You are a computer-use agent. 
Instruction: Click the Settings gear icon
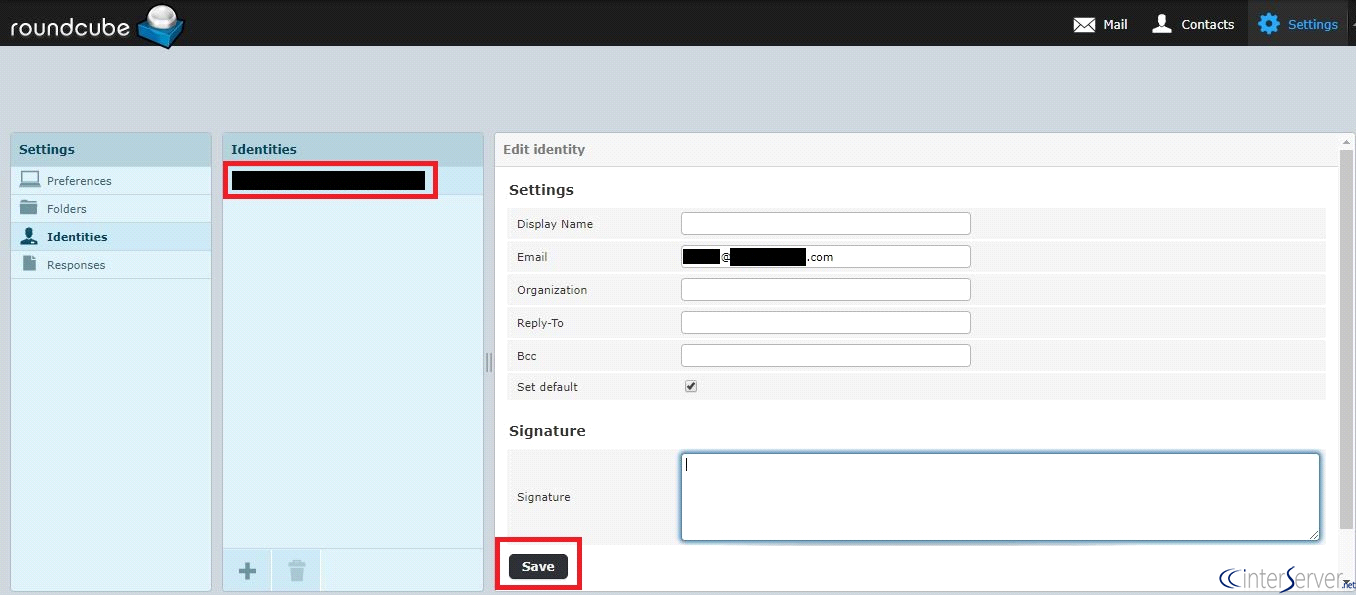coord(1269,24)
